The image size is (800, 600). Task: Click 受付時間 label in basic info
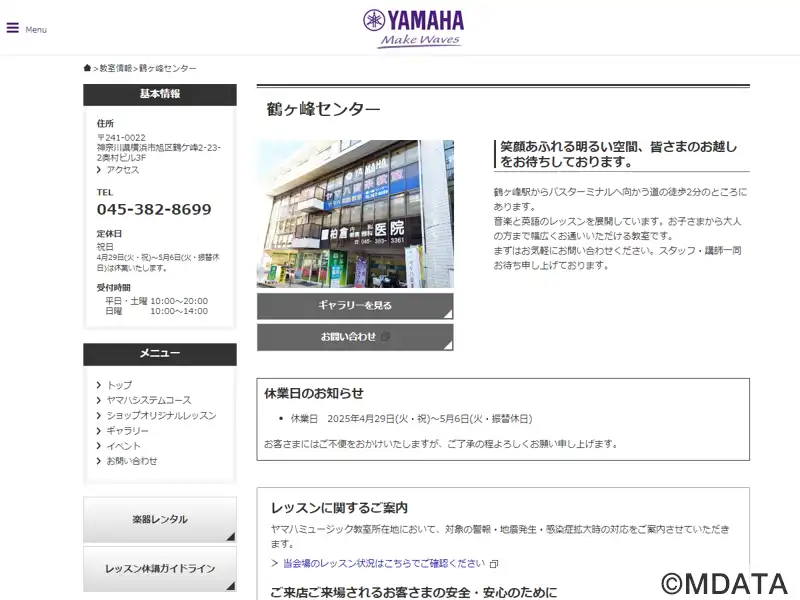tap(113, 287)
